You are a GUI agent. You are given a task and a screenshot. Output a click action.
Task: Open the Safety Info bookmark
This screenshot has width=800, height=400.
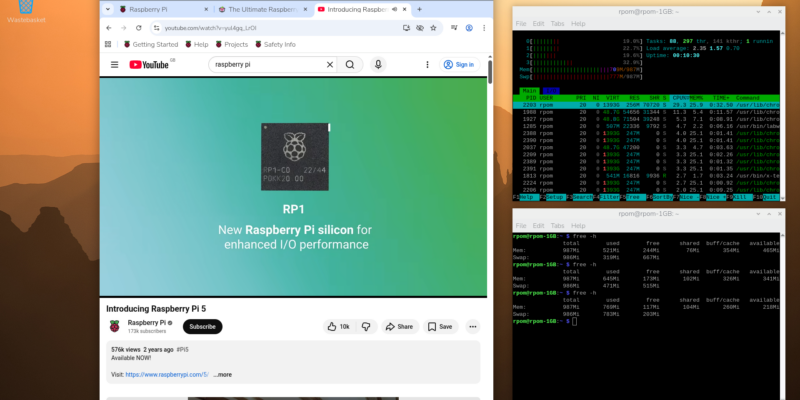click(x=275, y=44)
